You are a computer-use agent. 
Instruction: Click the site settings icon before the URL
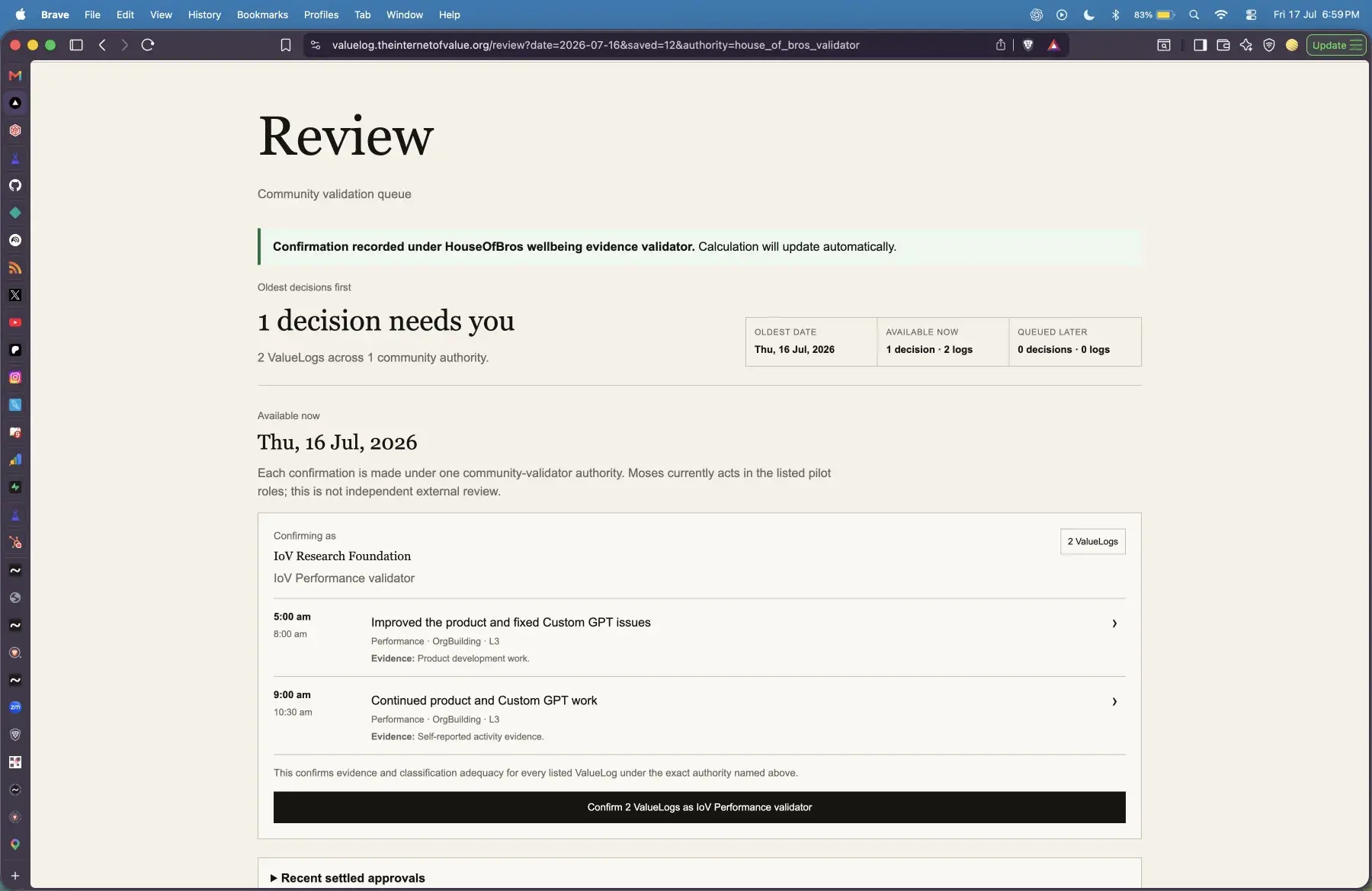[x=316, y=45]
